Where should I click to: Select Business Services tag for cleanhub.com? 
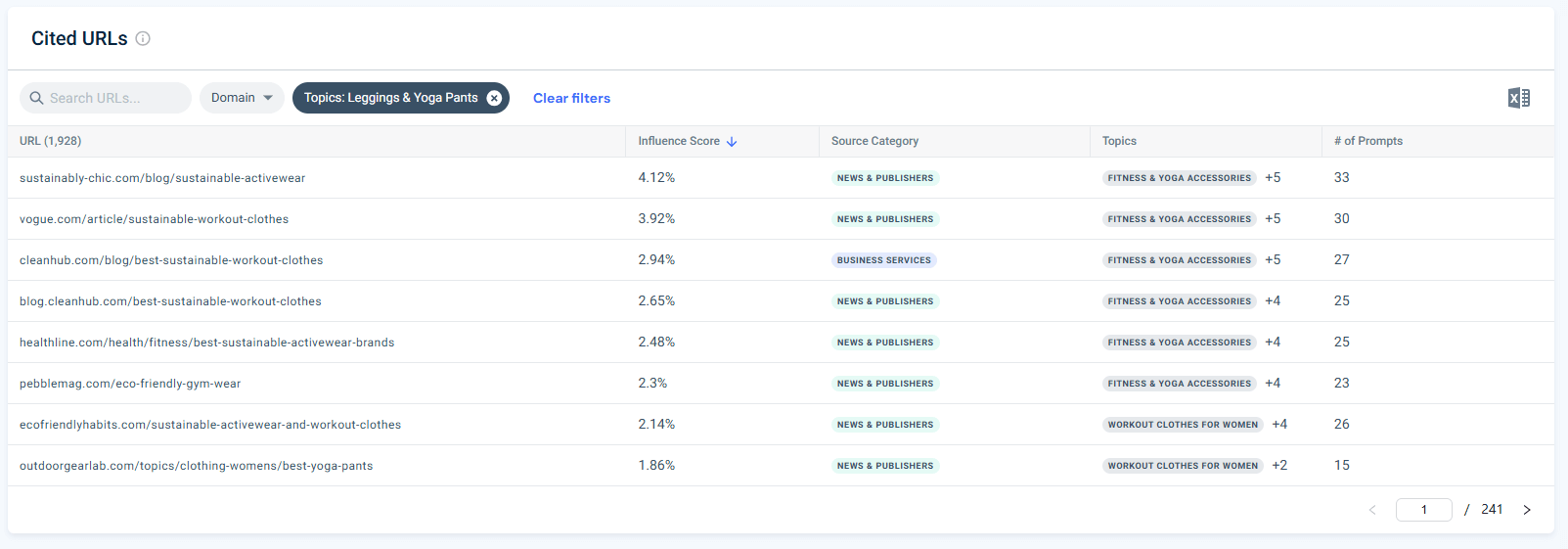tap(883, 260)
